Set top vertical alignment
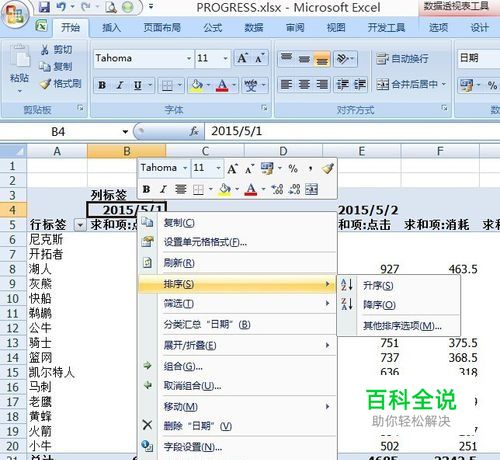 286,59
